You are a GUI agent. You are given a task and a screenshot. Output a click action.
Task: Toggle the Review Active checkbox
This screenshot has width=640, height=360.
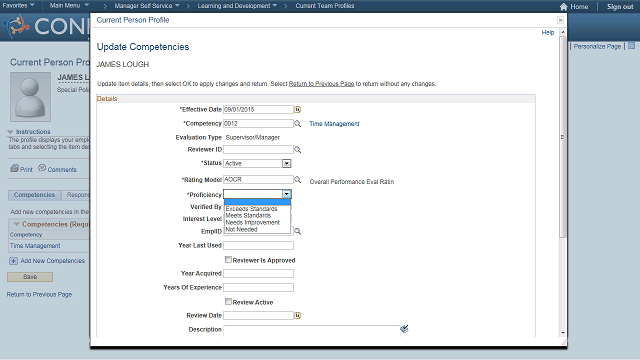(228, 302)
